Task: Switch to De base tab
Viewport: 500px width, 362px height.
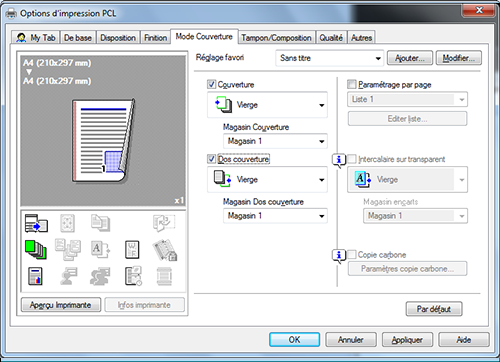Action: pyautogui.click(x=78, y=38)
